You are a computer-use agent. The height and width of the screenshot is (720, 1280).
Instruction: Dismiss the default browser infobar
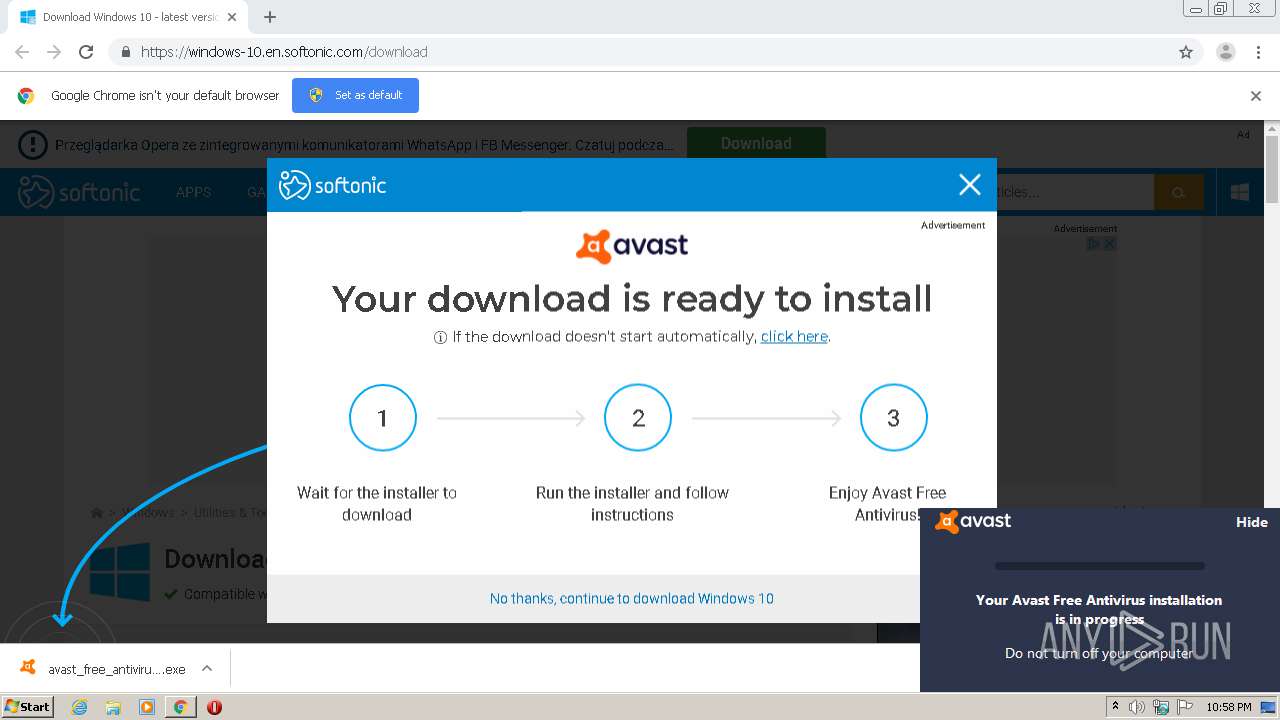point(1256,96)
